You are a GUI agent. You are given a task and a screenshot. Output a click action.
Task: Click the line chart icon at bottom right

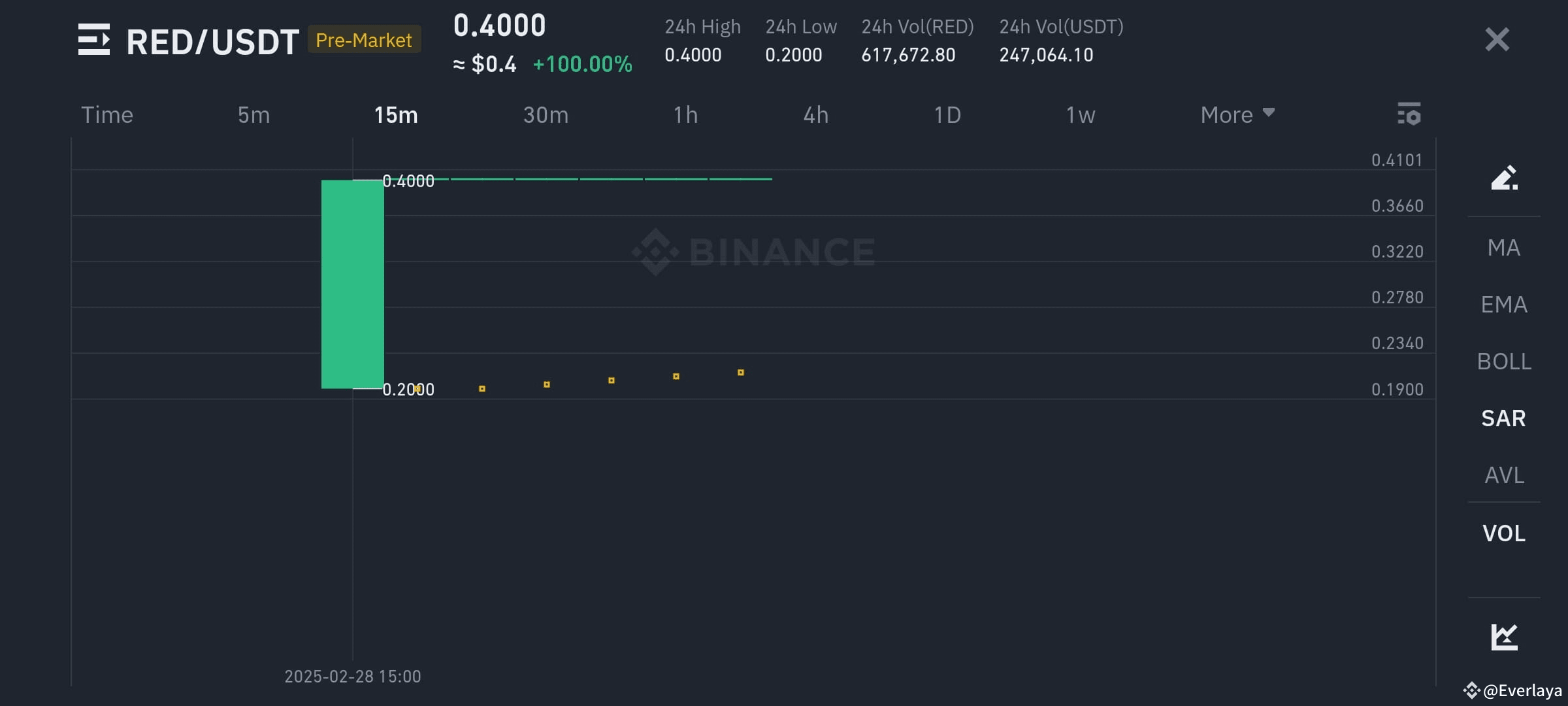click(x=1503, y=636)
